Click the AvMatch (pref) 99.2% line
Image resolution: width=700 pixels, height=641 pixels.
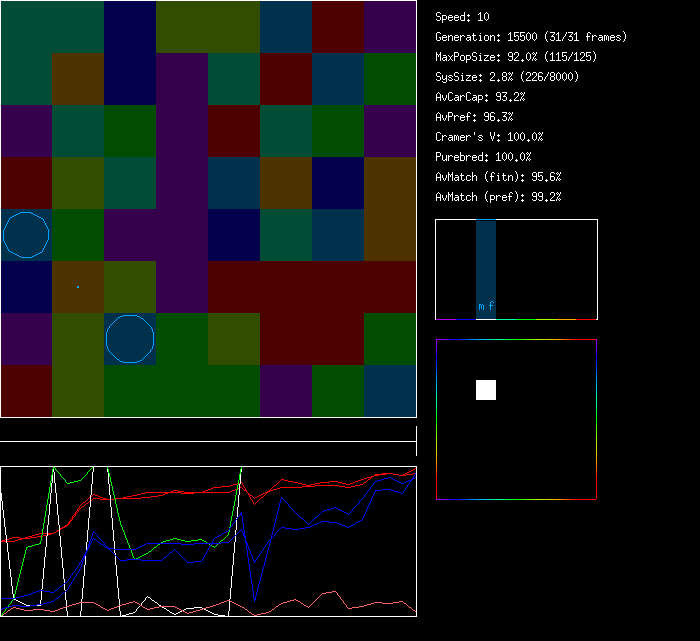[x=498, y=197]
